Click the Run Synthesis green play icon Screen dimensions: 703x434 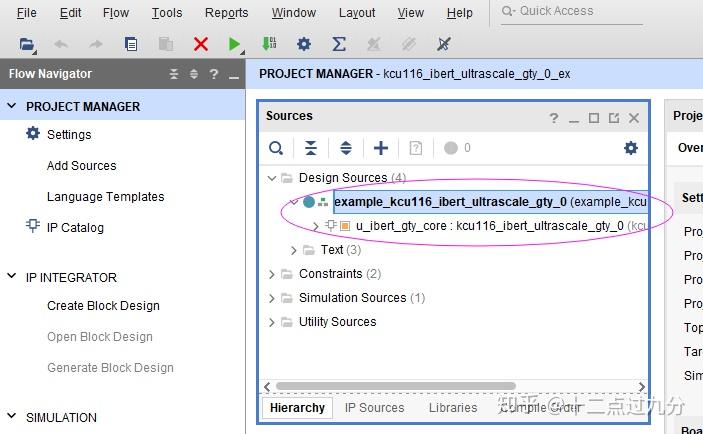tap(233, 44)
